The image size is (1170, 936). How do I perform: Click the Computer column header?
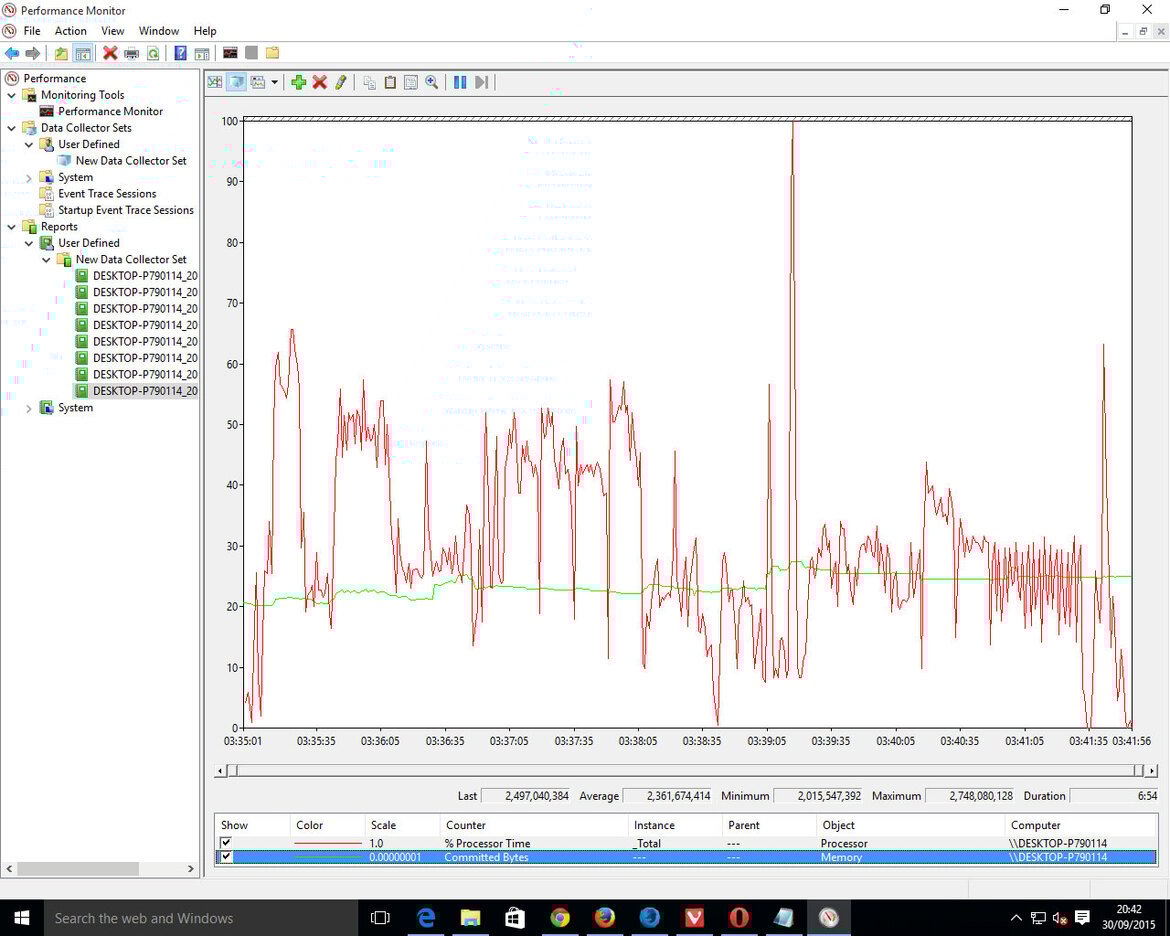(1080, 825)
